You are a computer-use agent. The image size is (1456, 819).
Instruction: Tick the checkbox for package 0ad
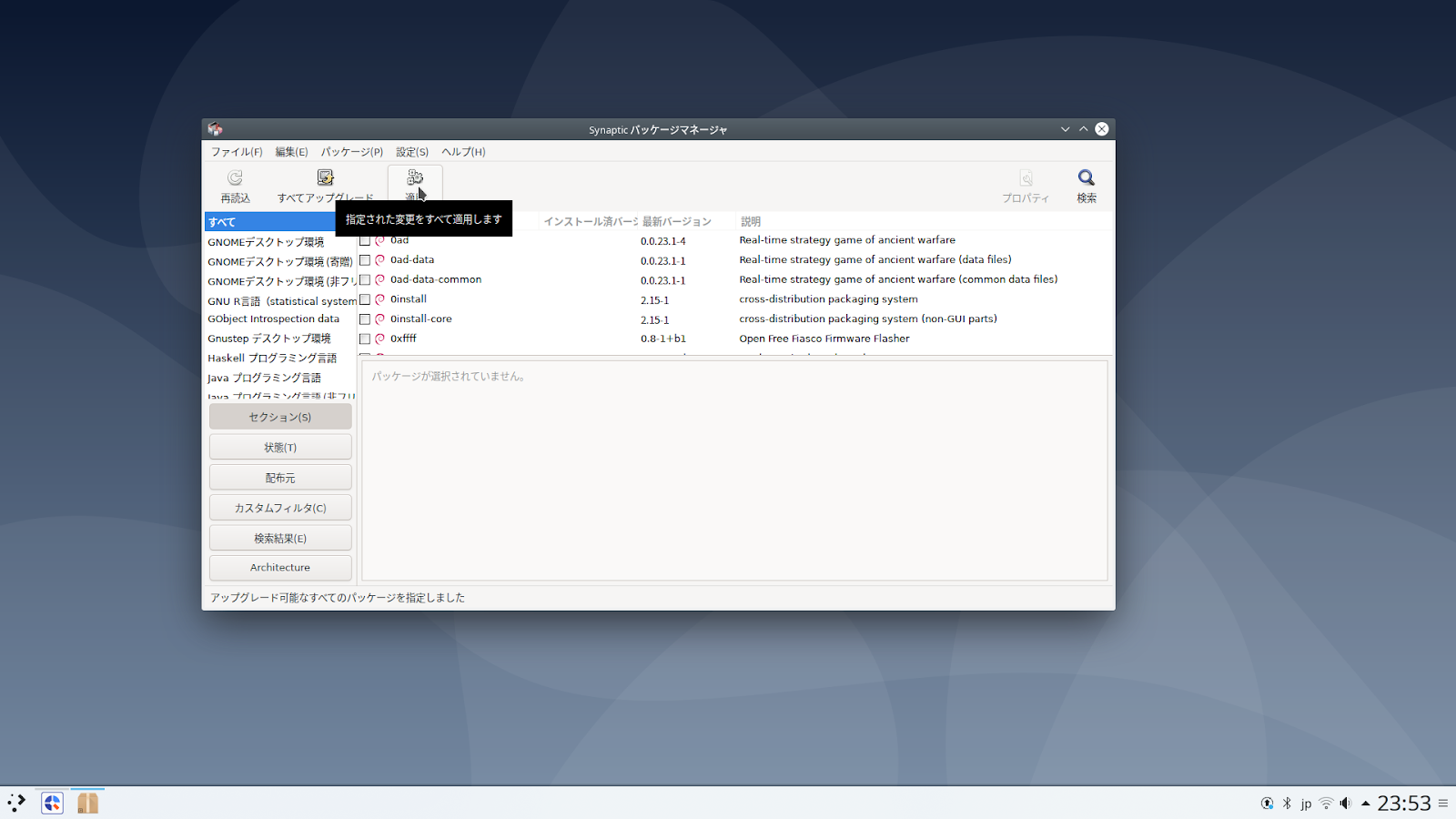pos(365,240)
